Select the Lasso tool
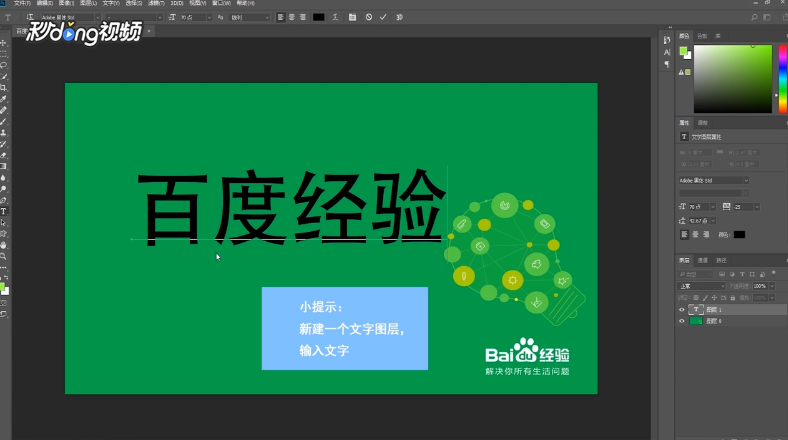The image size is (788, 440). coord(4,65)
